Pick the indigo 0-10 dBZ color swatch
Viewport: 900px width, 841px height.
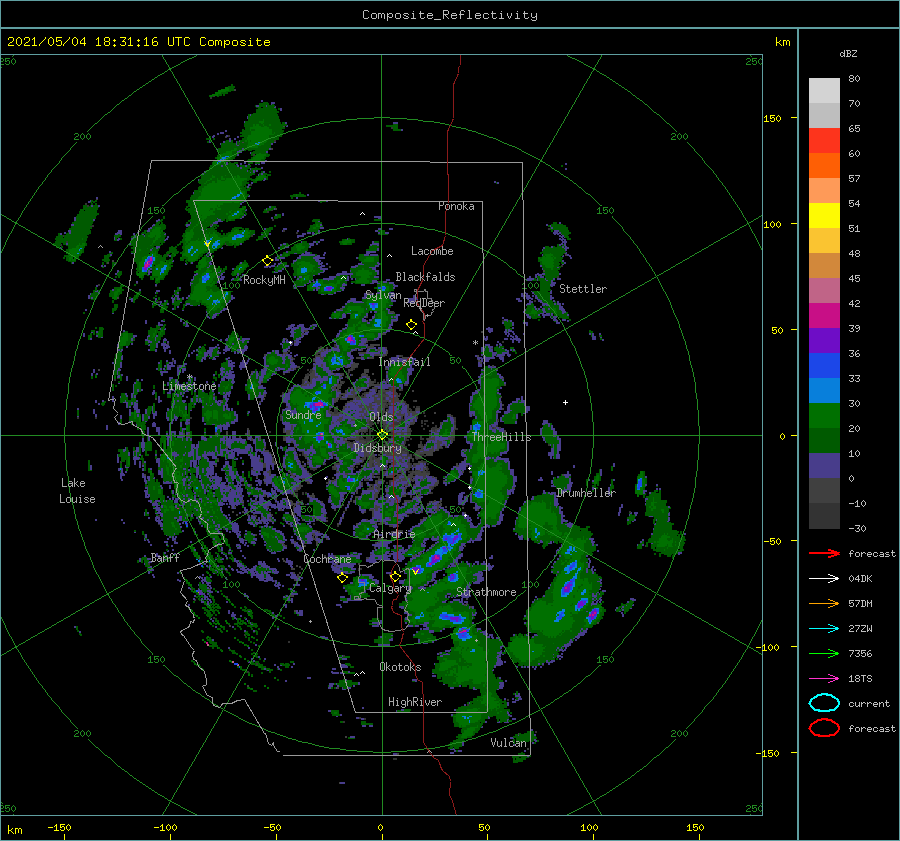(x=824, y=466)
